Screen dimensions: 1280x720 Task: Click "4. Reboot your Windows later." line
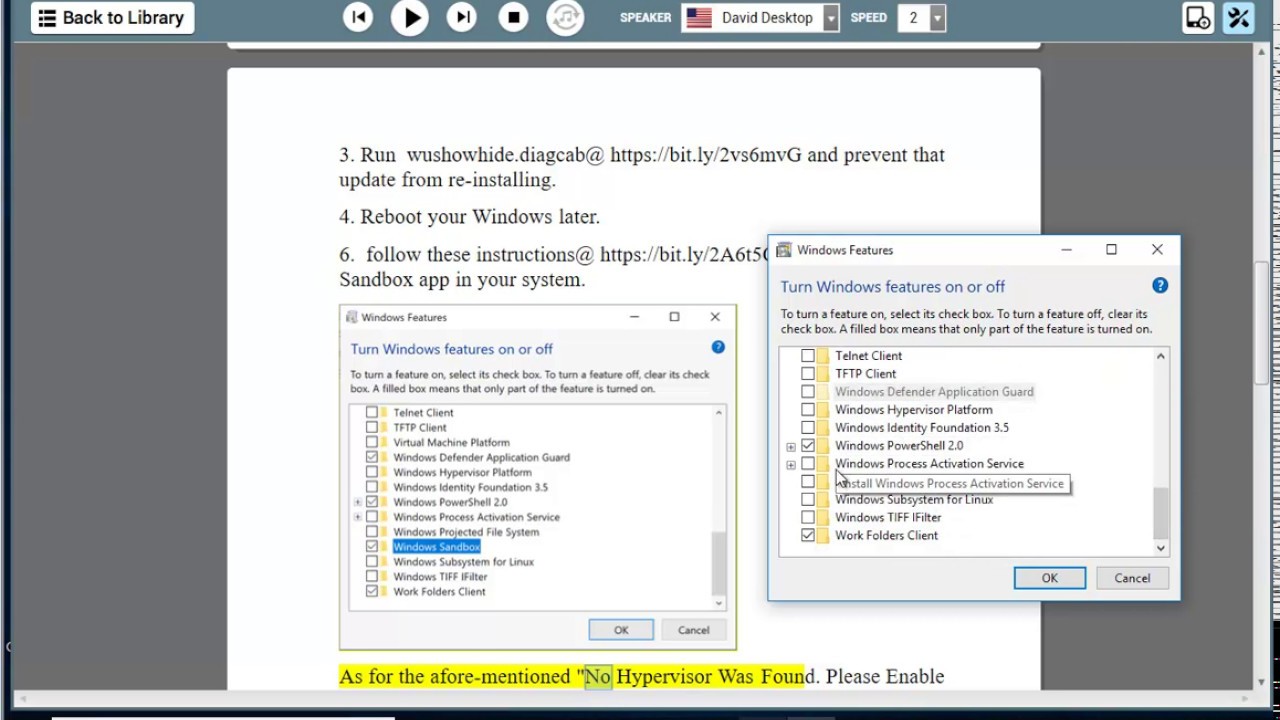(469, 217)
